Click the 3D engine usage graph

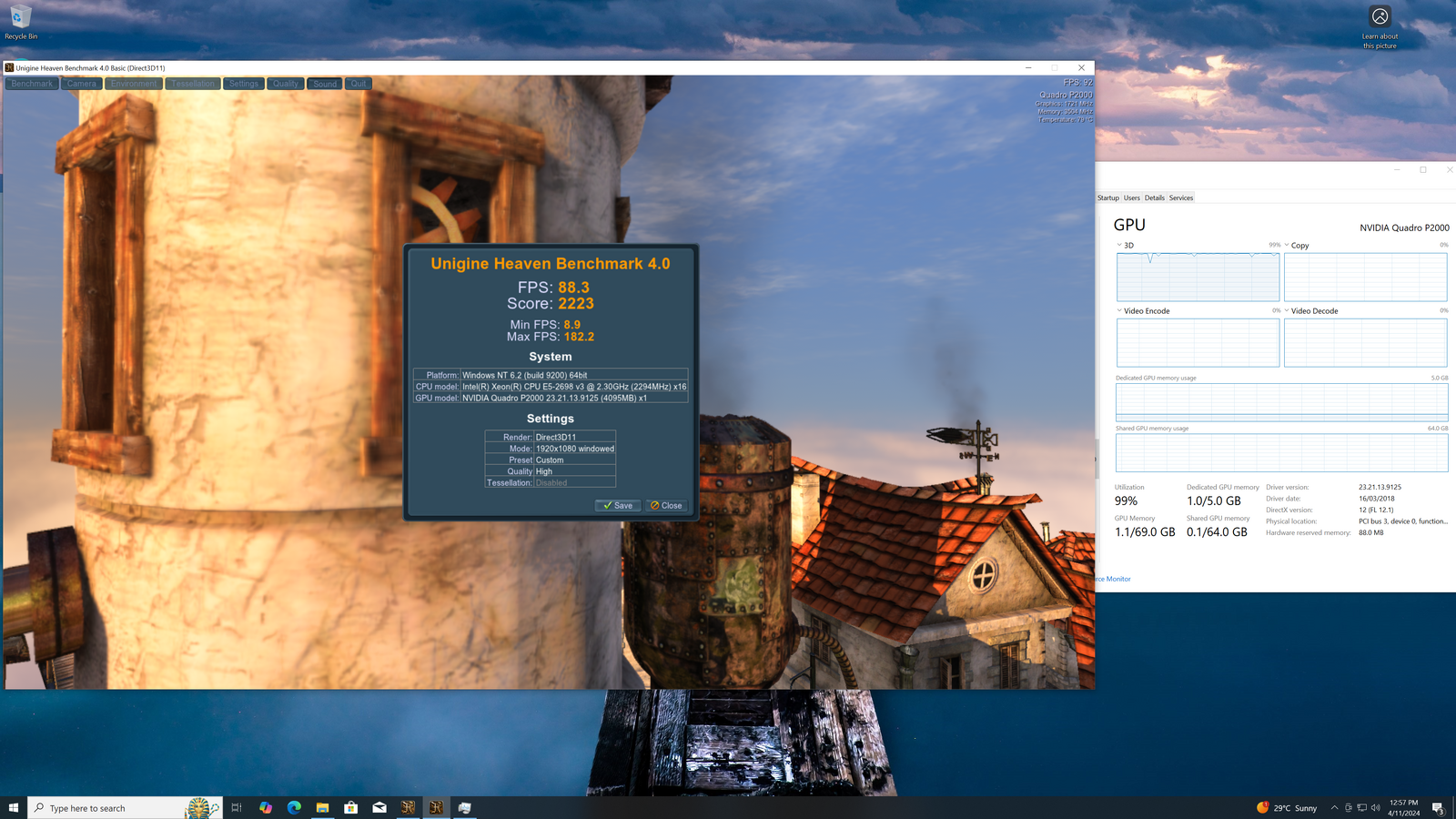click(1198, 277)
